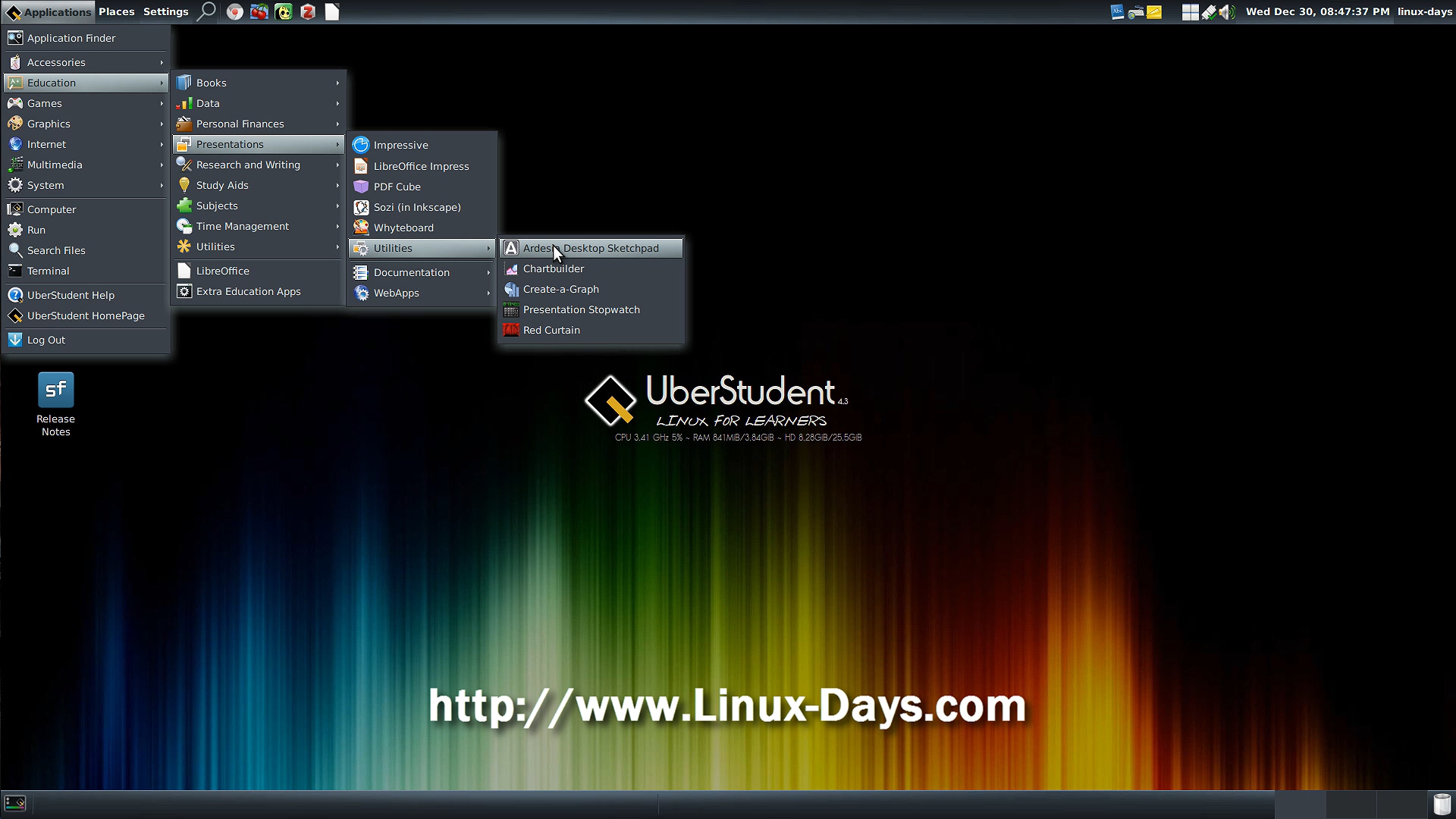Click the linux-days user button
This screenshot has width=1456, height=819.
pos(1425,11)
